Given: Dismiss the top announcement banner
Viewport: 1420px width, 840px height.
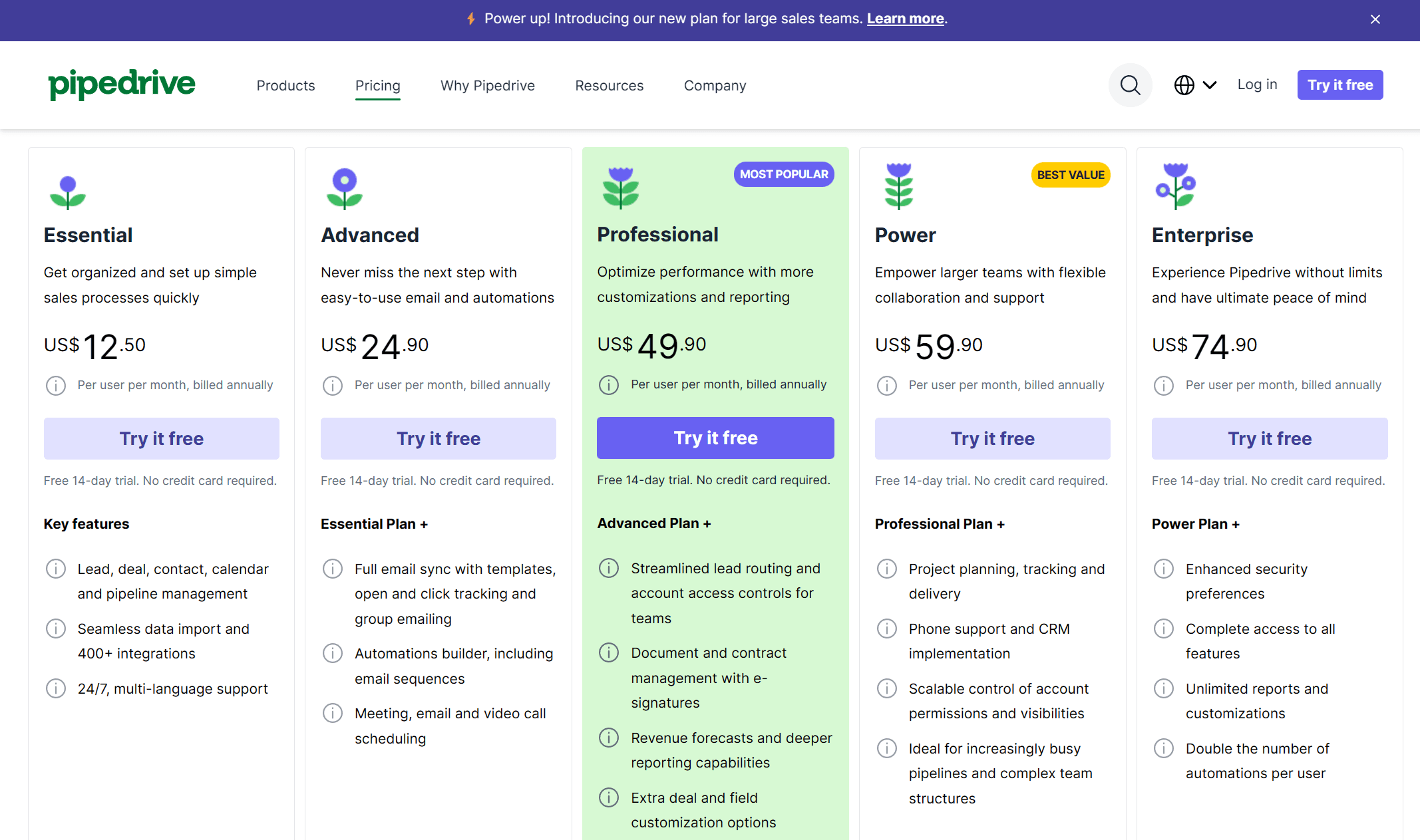Looking at the screenshot, I should [1375, 19].
